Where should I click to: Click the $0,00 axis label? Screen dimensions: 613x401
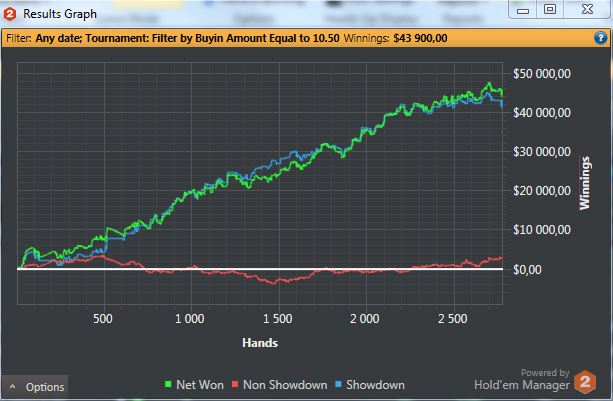528,270
